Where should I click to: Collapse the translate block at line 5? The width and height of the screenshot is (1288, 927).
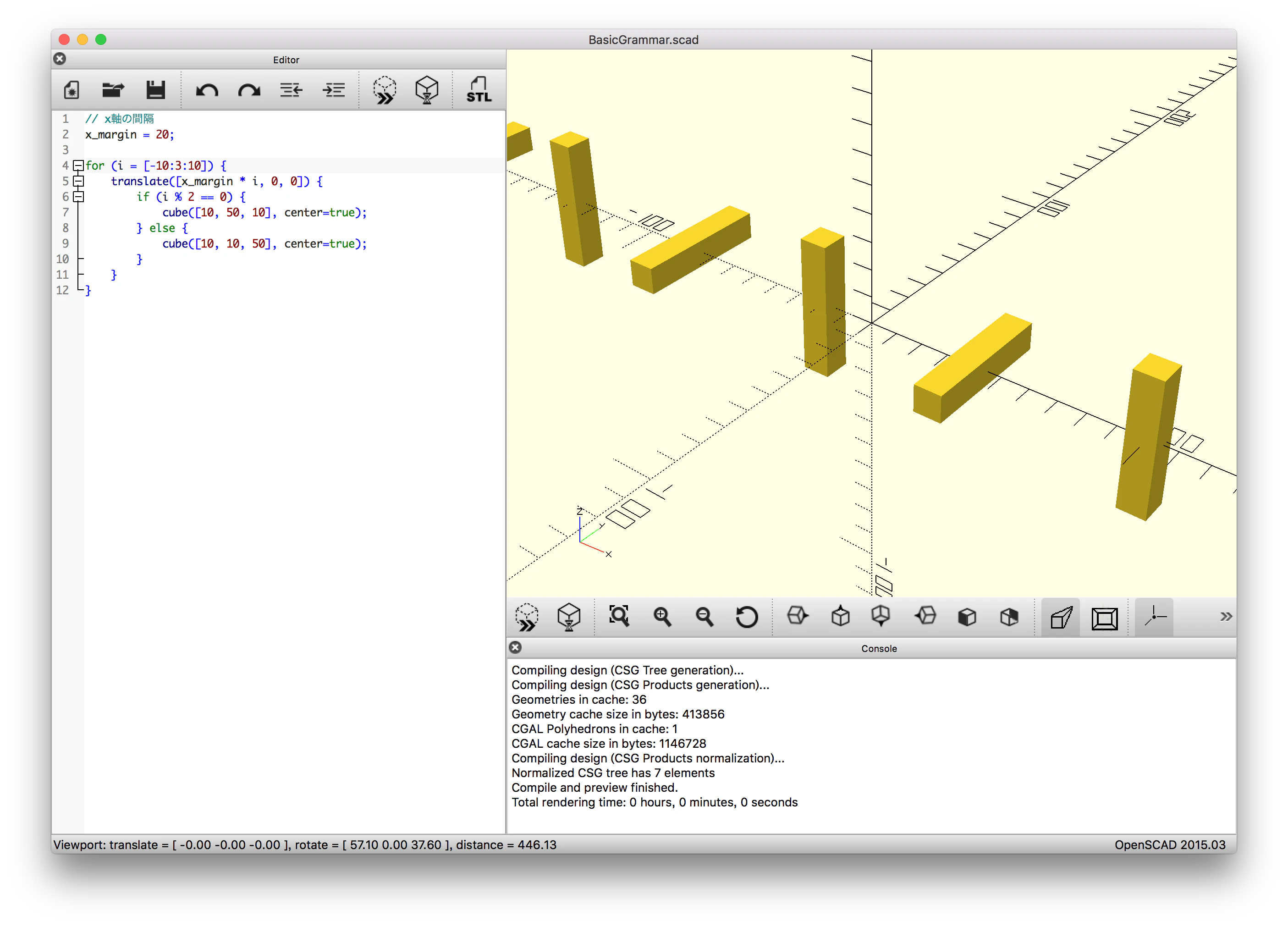[78, 181]
